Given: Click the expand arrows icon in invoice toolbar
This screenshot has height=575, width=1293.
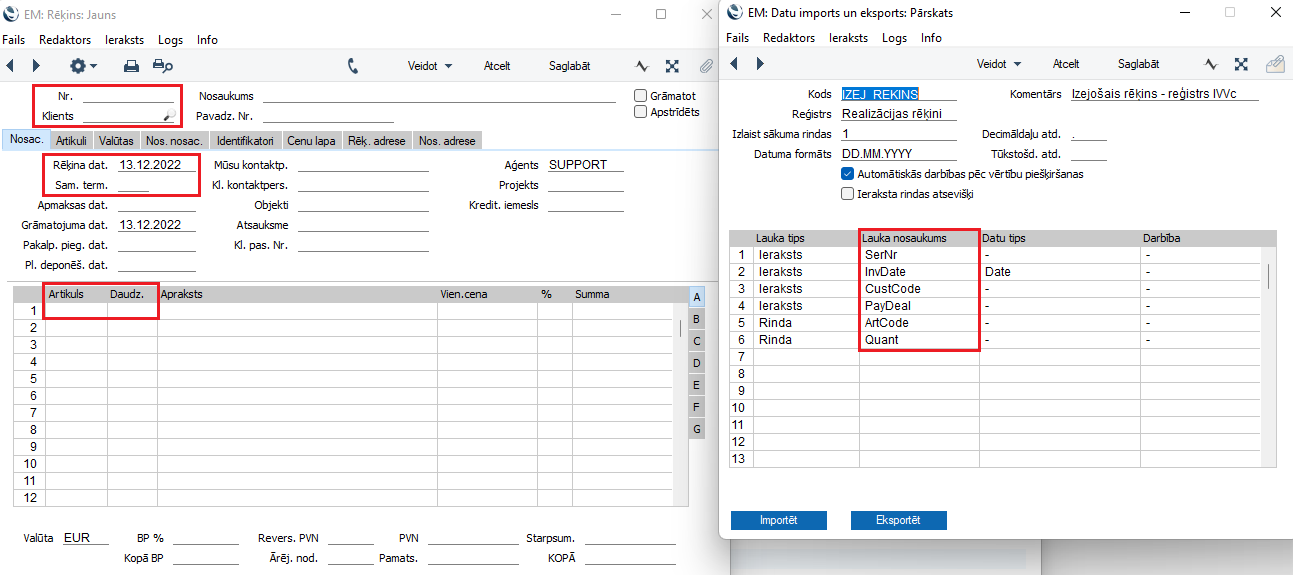Looking at the screenshot, I should [673, 66].
